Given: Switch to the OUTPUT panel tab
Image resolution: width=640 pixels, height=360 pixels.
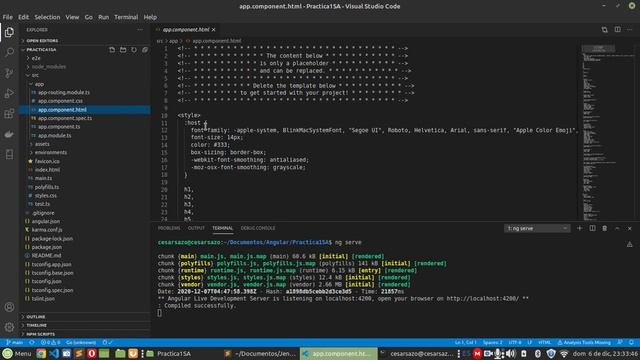Looking at the screenshot, I should (196, 228).
